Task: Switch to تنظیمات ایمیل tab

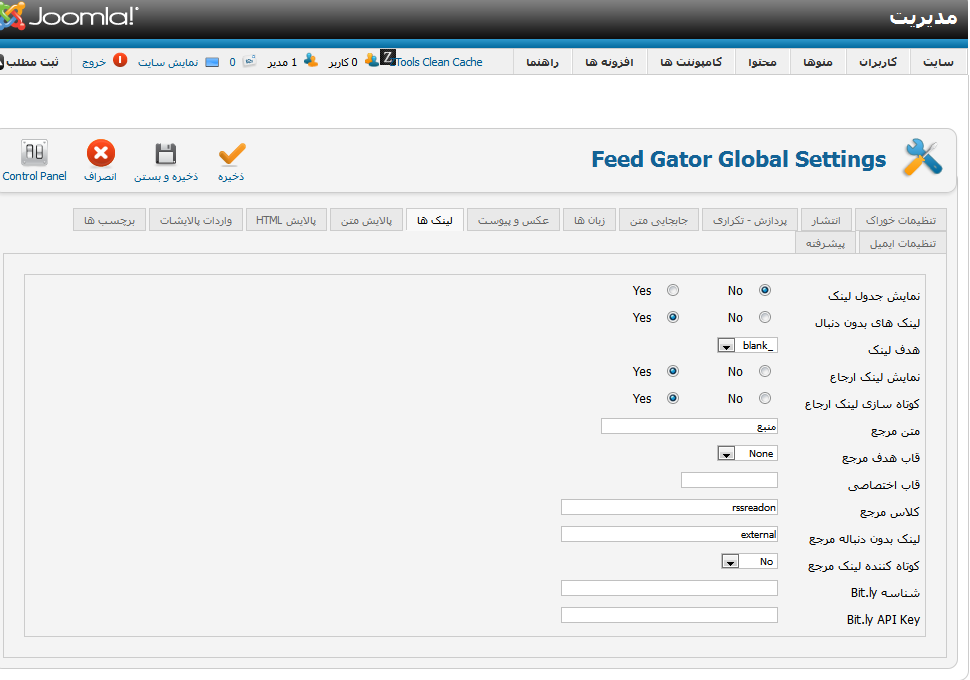Action: 903,243
